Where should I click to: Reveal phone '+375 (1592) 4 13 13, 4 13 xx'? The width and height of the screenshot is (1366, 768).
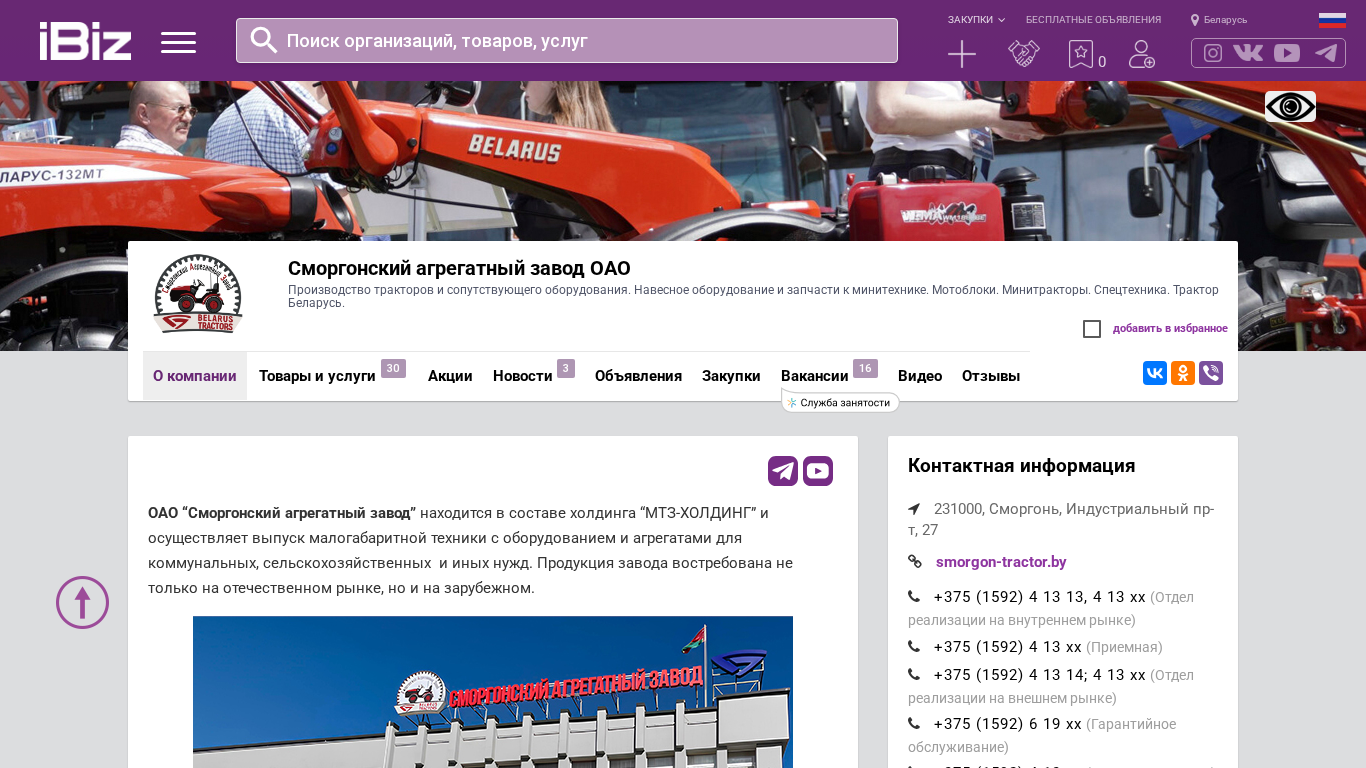click(1040, 597)
